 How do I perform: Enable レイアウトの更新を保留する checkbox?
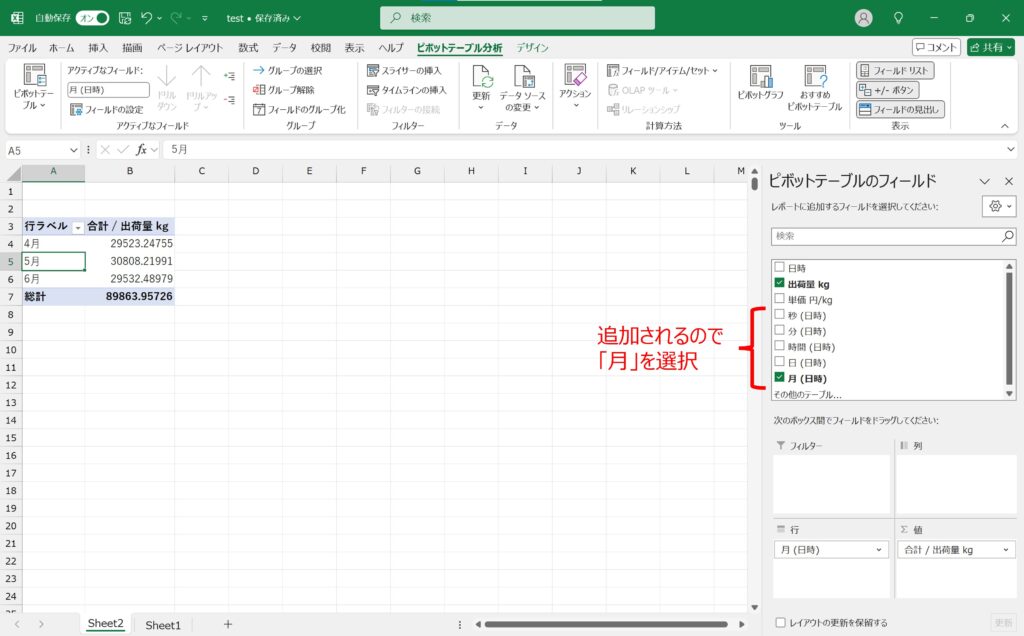pyautogui.click(x=780, y=622)
